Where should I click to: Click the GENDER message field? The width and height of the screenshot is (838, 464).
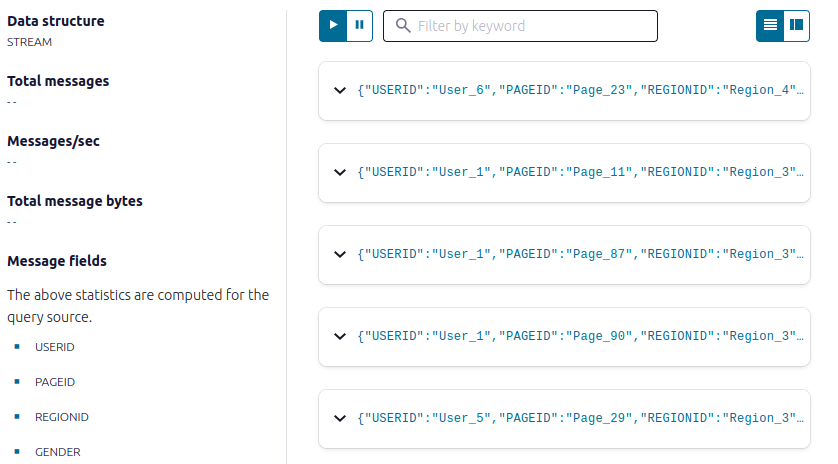click(58, 452)
